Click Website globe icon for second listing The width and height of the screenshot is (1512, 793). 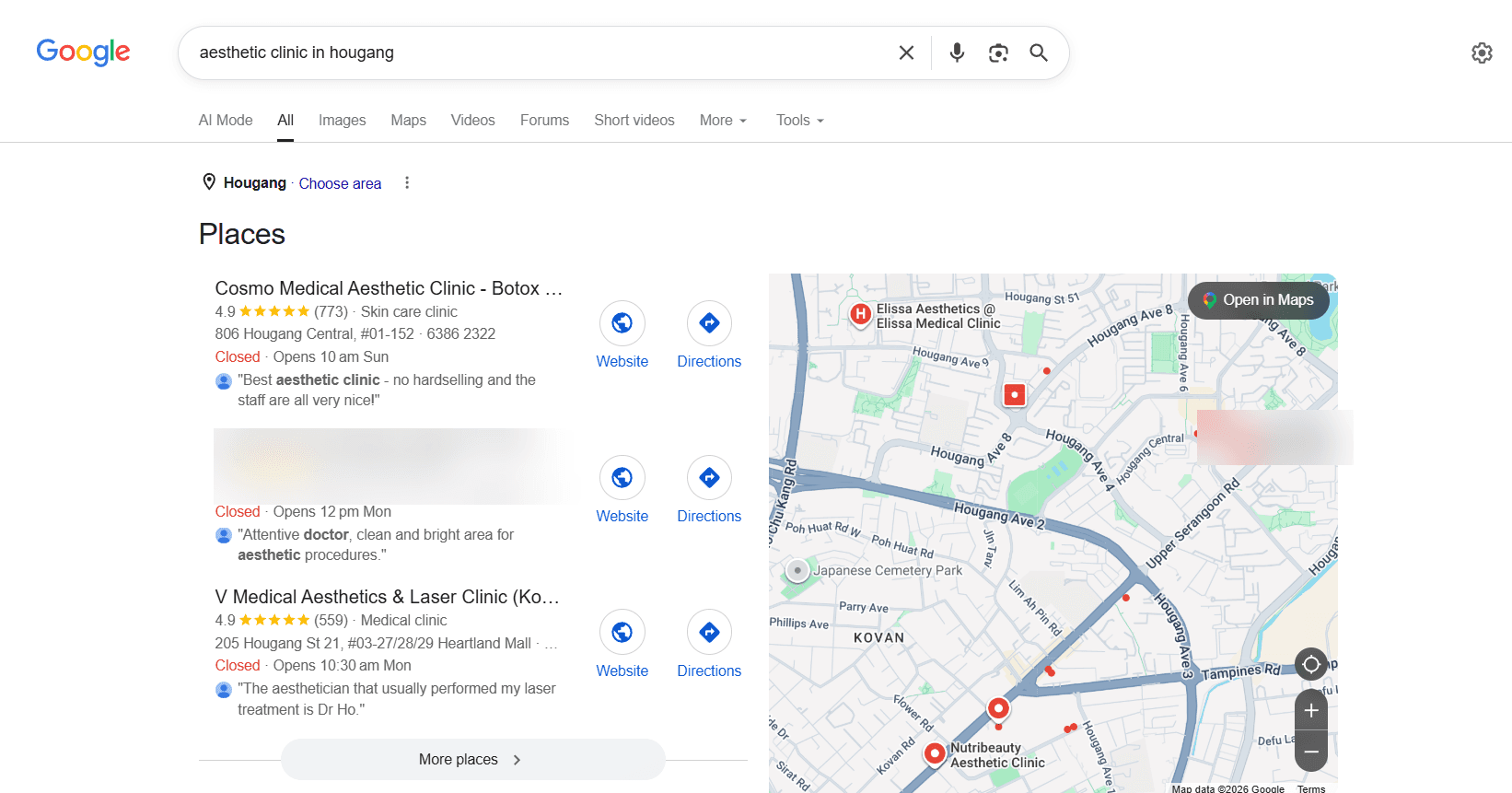coord(622,478)
